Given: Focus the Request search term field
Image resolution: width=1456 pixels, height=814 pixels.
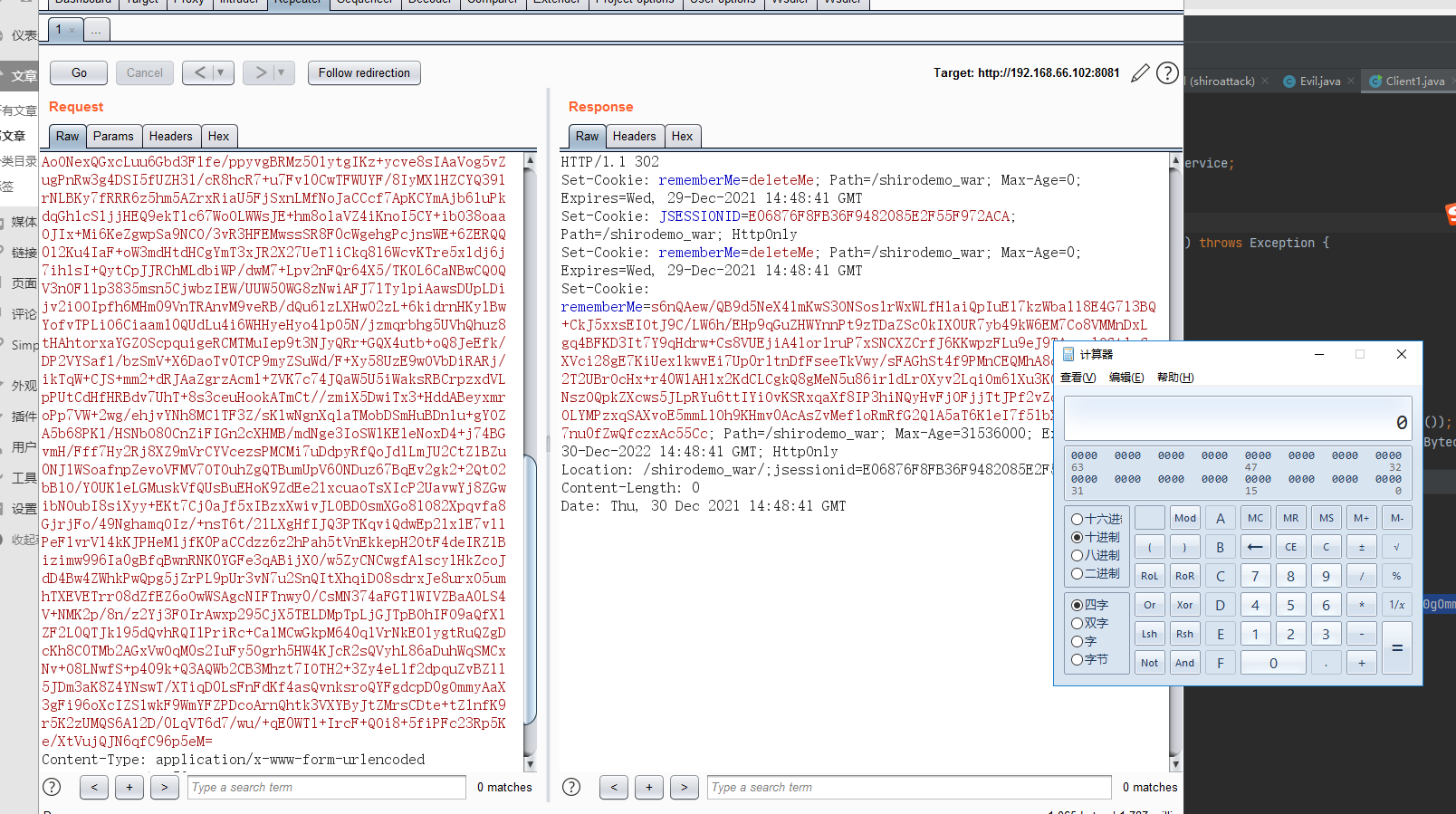Looking at the screenshot, I should pos(326,787).
